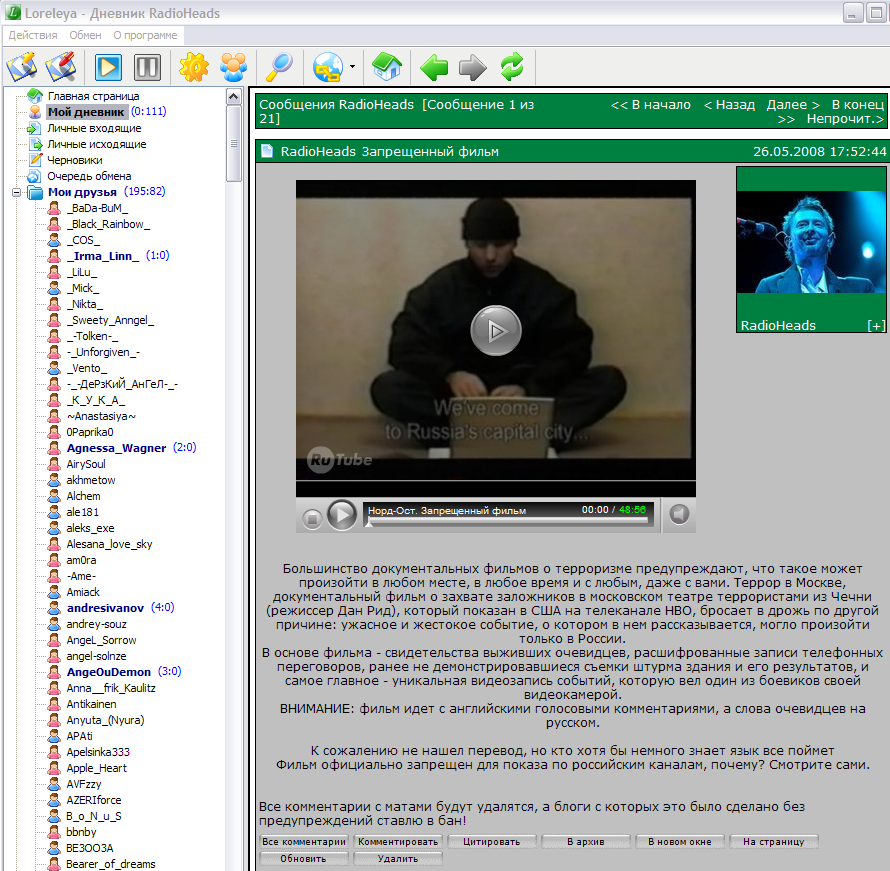Click the globe network toolbar icon
This screenshot has width=890, height=871.
click(x=328, y=67)
